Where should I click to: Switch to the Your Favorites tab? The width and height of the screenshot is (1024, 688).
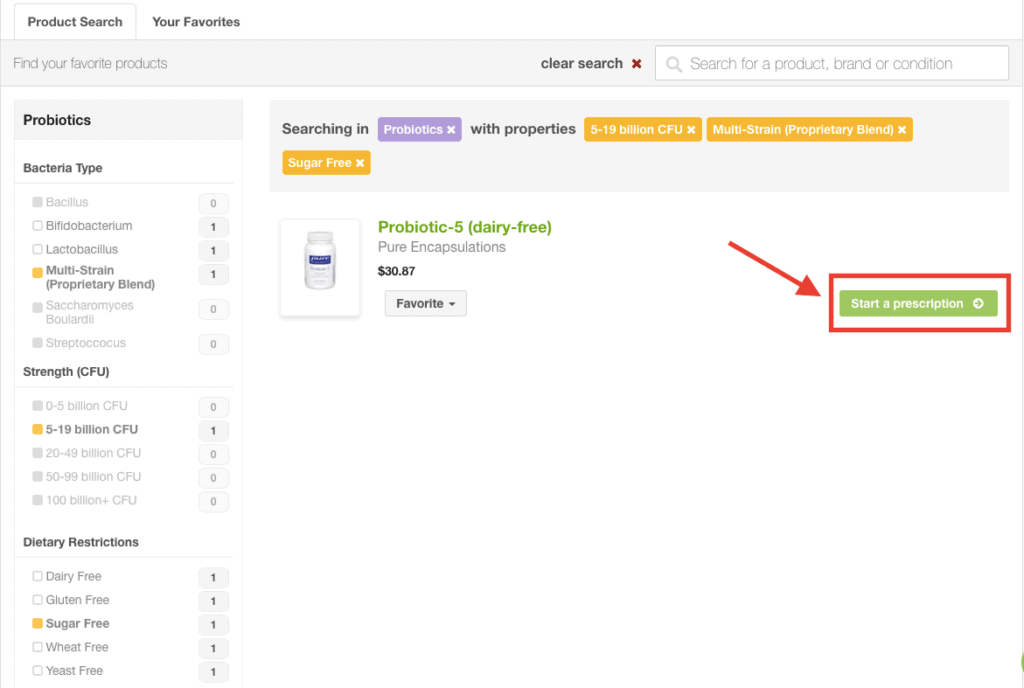196,22
